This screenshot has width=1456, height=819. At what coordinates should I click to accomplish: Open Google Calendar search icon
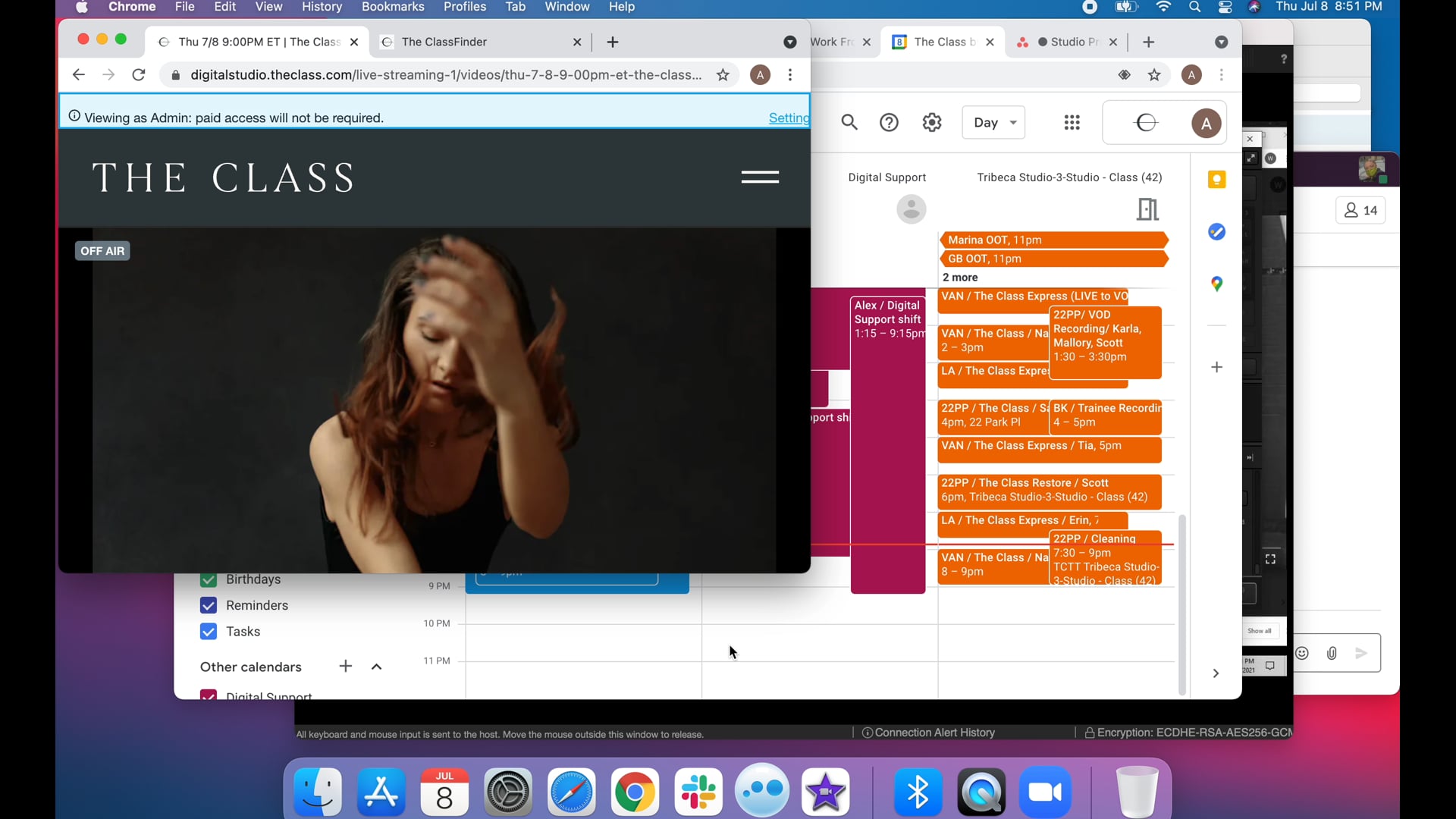[x=849, y=122]
